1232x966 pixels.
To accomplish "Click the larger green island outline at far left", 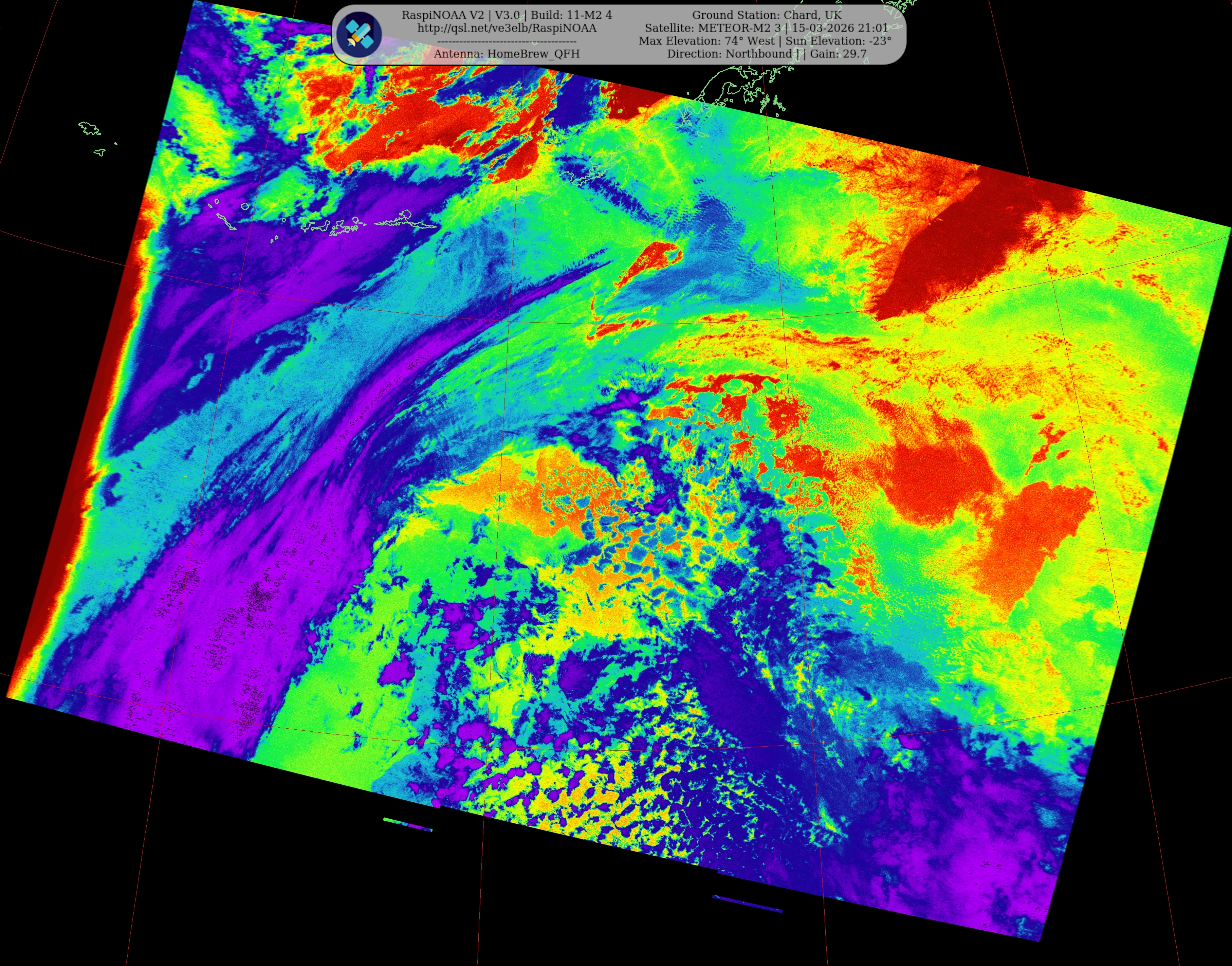I will click(89, 129).
